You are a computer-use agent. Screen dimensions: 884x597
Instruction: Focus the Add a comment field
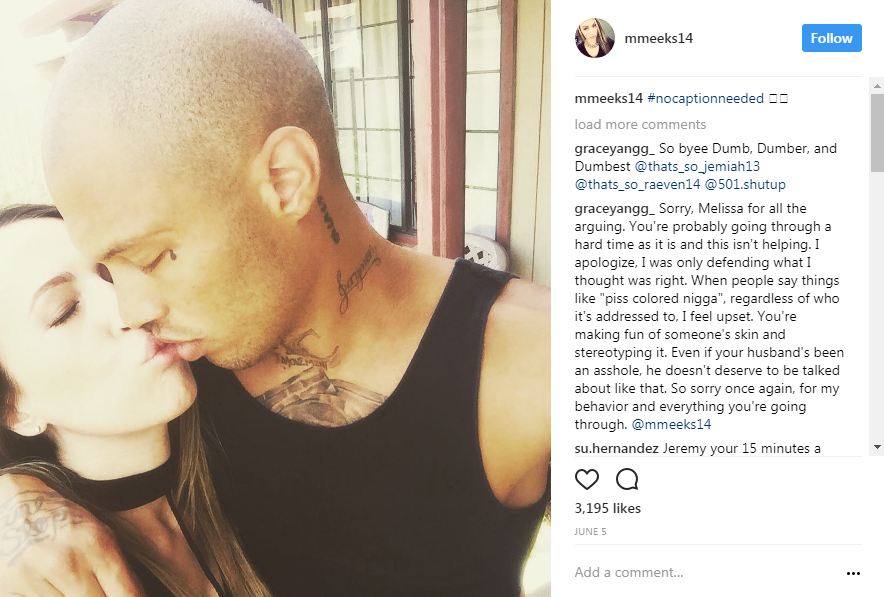pyautogui.click(x=705, y=572)
